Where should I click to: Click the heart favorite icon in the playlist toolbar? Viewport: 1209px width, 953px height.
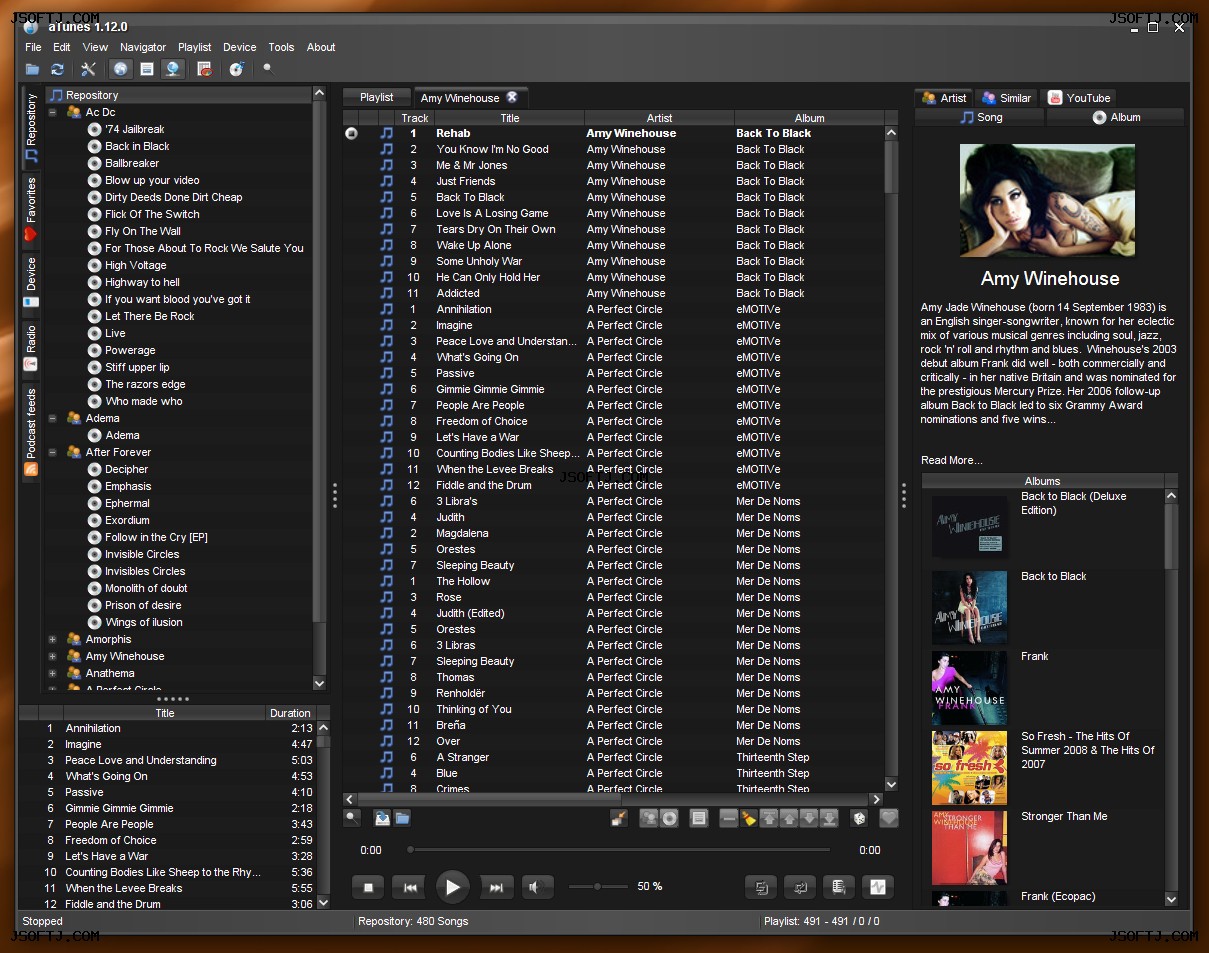point(889,818)
